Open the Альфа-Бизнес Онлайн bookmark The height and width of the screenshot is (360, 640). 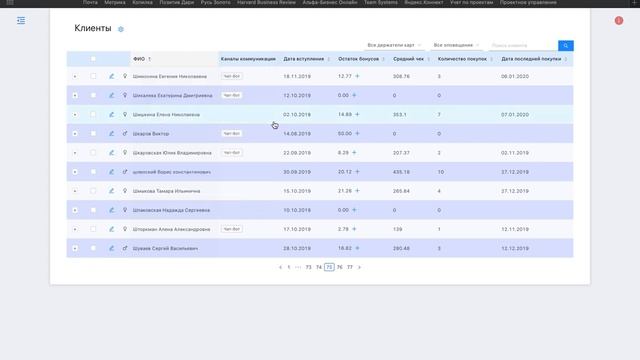(330, 2)
